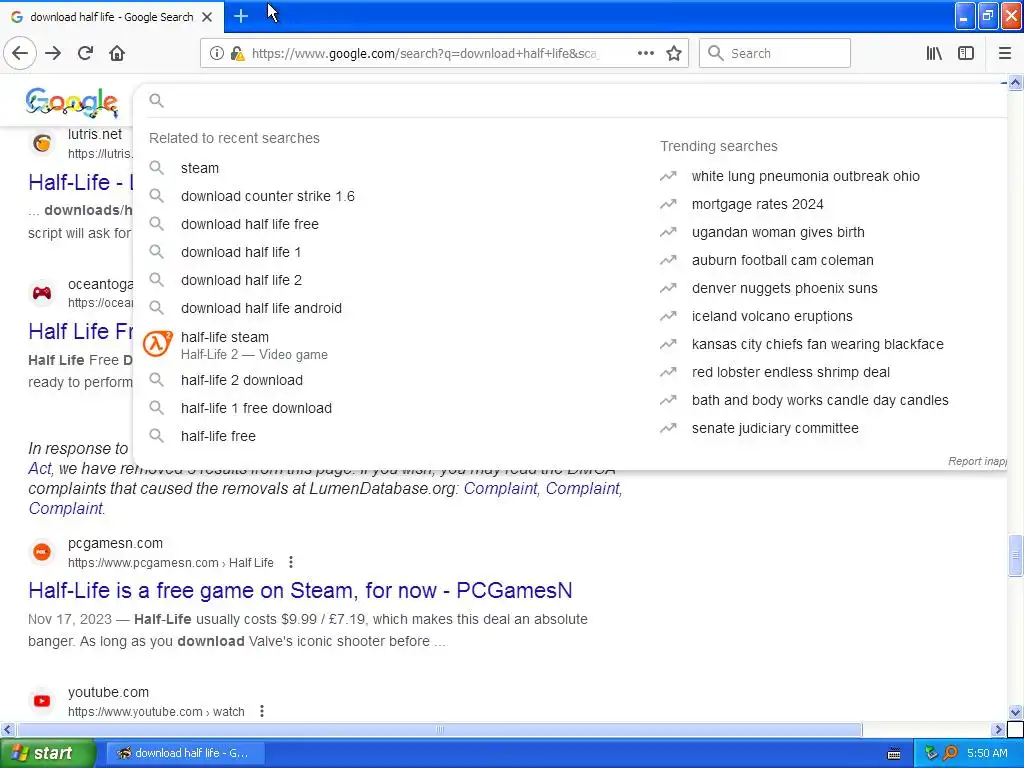Open the first 'Complaint' DMCA link

pos(500,488)
